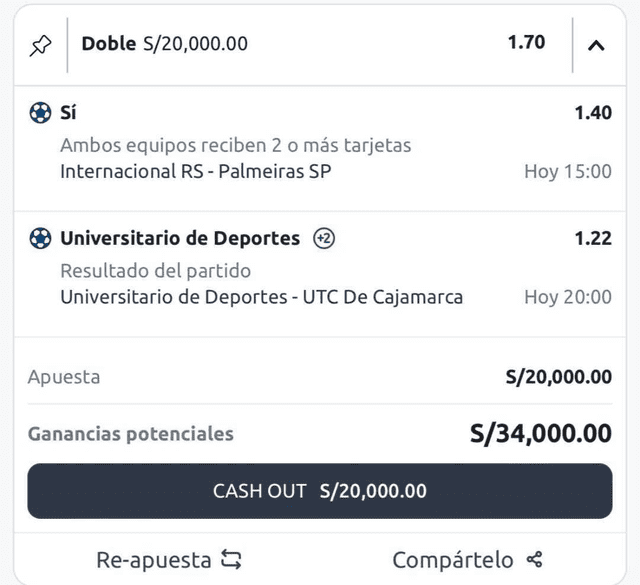Click the 1.70 total odds value
The height and width of the screenshot is (585, 640).
[526, 43]
